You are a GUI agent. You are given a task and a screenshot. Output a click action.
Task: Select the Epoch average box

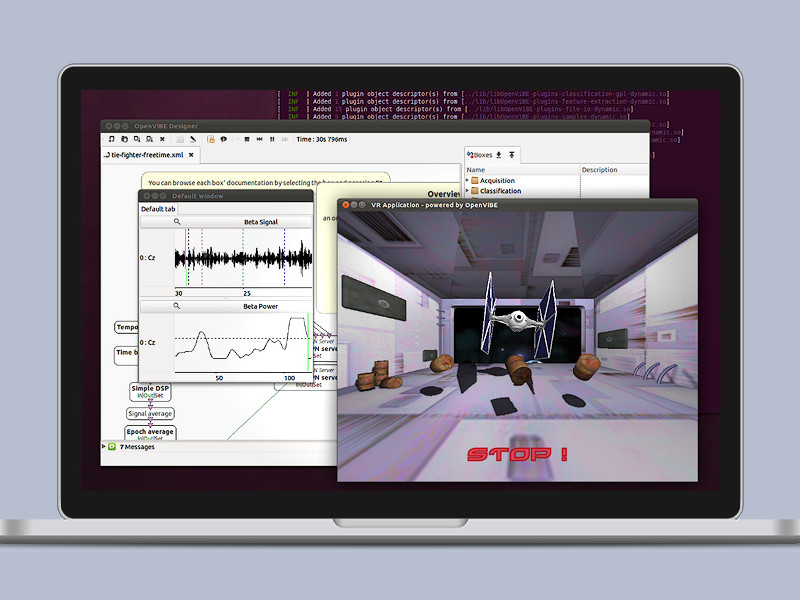click(x=150, y=434)
